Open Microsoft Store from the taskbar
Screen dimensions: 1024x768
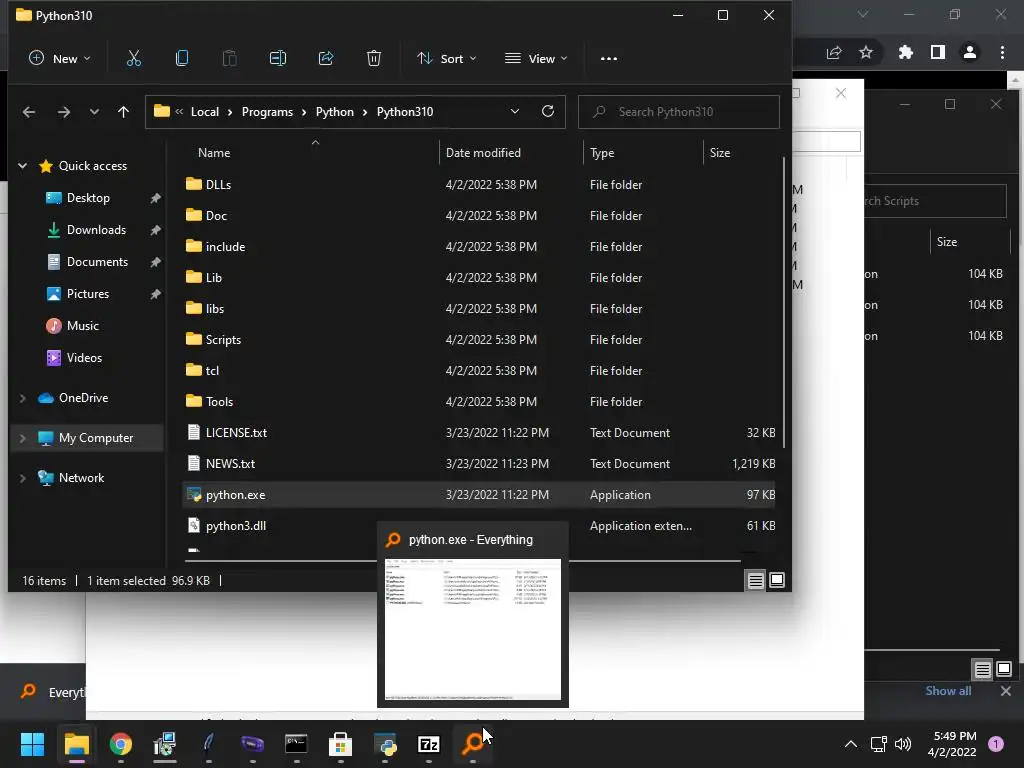point(340,744)
